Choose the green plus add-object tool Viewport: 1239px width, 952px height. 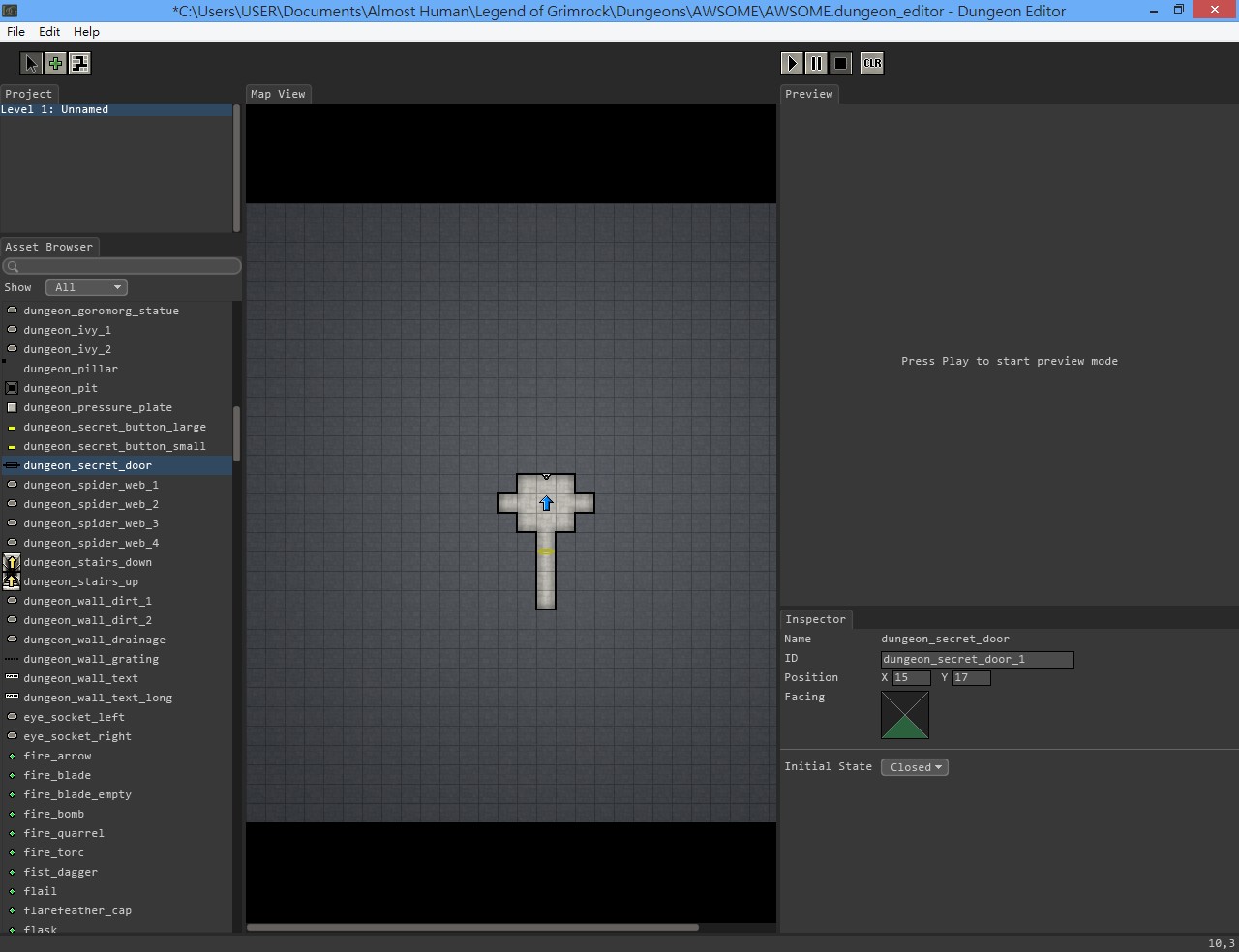(55, 64)
